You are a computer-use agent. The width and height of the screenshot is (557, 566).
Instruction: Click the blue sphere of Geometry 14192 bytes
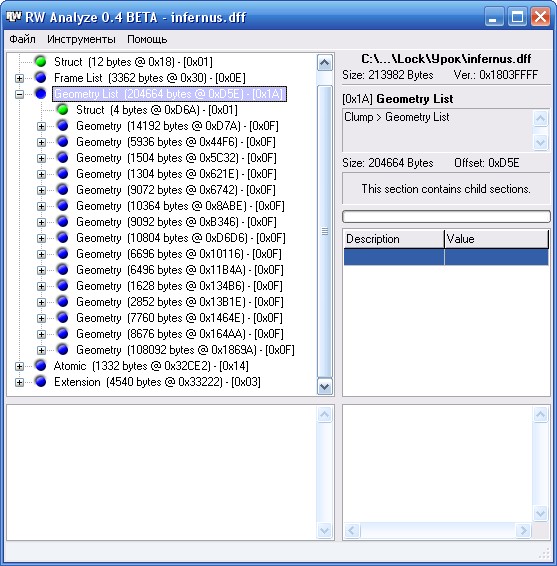63,126
